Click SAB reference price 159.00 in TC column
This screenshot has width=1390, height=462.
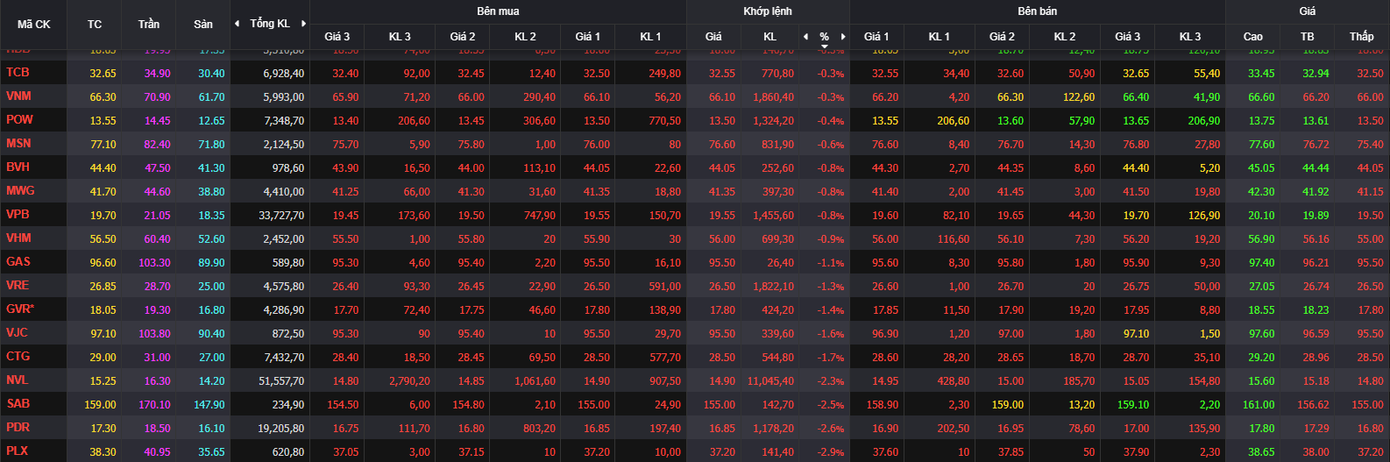(95, 405)
